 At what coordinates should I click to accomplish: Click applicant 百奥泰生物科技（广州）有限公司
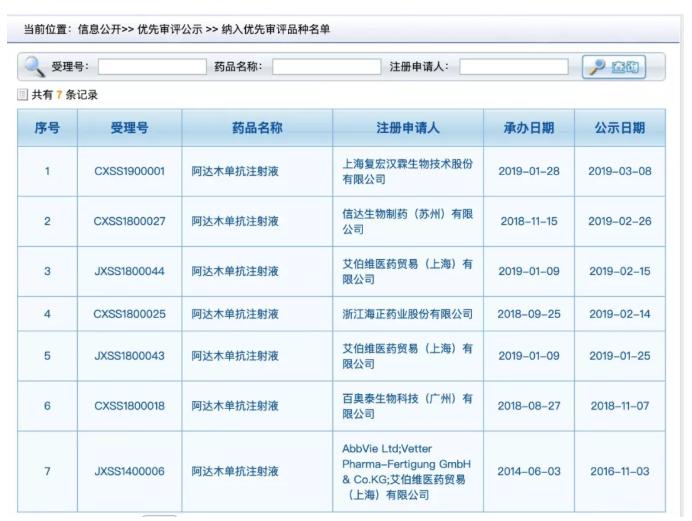[x=407, y=406]
